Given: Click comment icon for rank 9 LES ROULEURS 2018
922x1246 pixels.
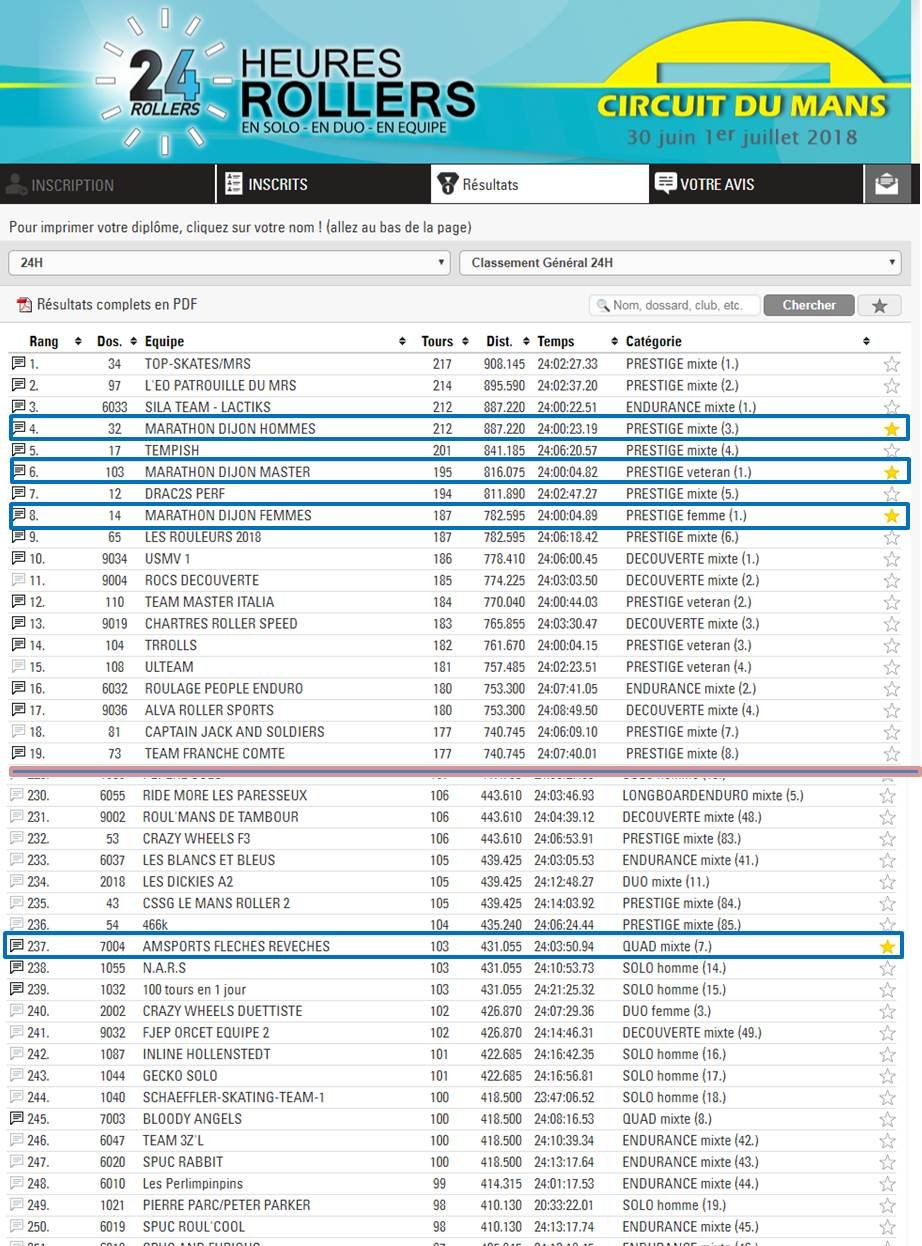Looking at the screenshot, I should point(18,537).
